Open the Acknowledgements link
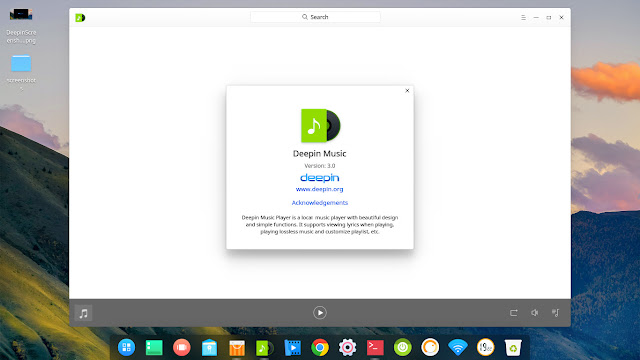640x360 pixels. click(320, 202)
